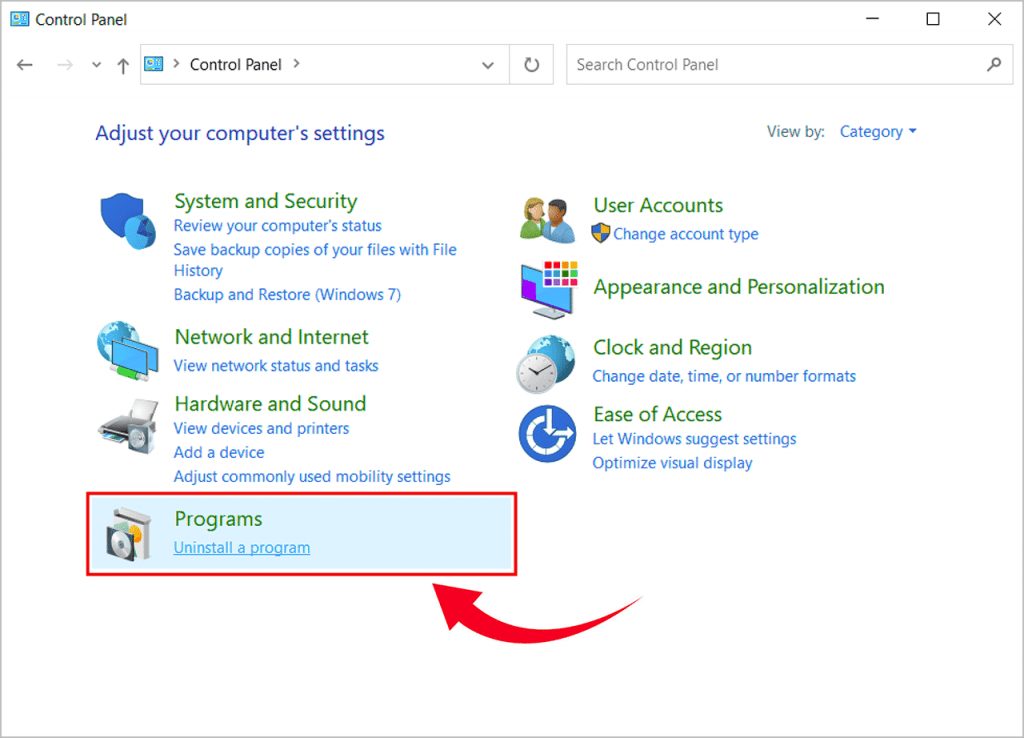Expand the address bar history dropdown

[x=488, y=65]
